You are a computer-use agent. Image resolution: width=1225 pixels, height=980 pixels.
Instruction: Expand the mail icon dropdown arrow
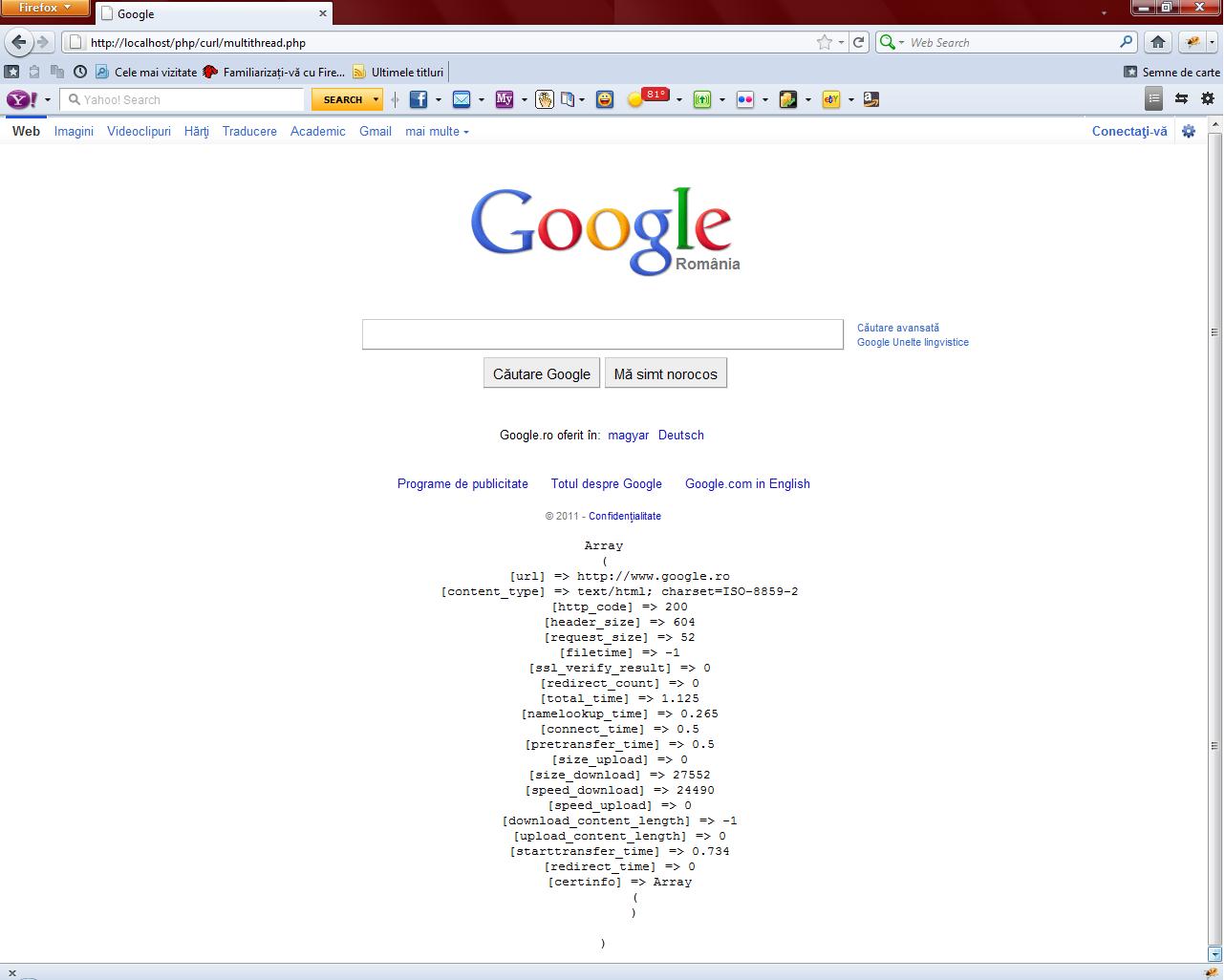coord(482,99)
